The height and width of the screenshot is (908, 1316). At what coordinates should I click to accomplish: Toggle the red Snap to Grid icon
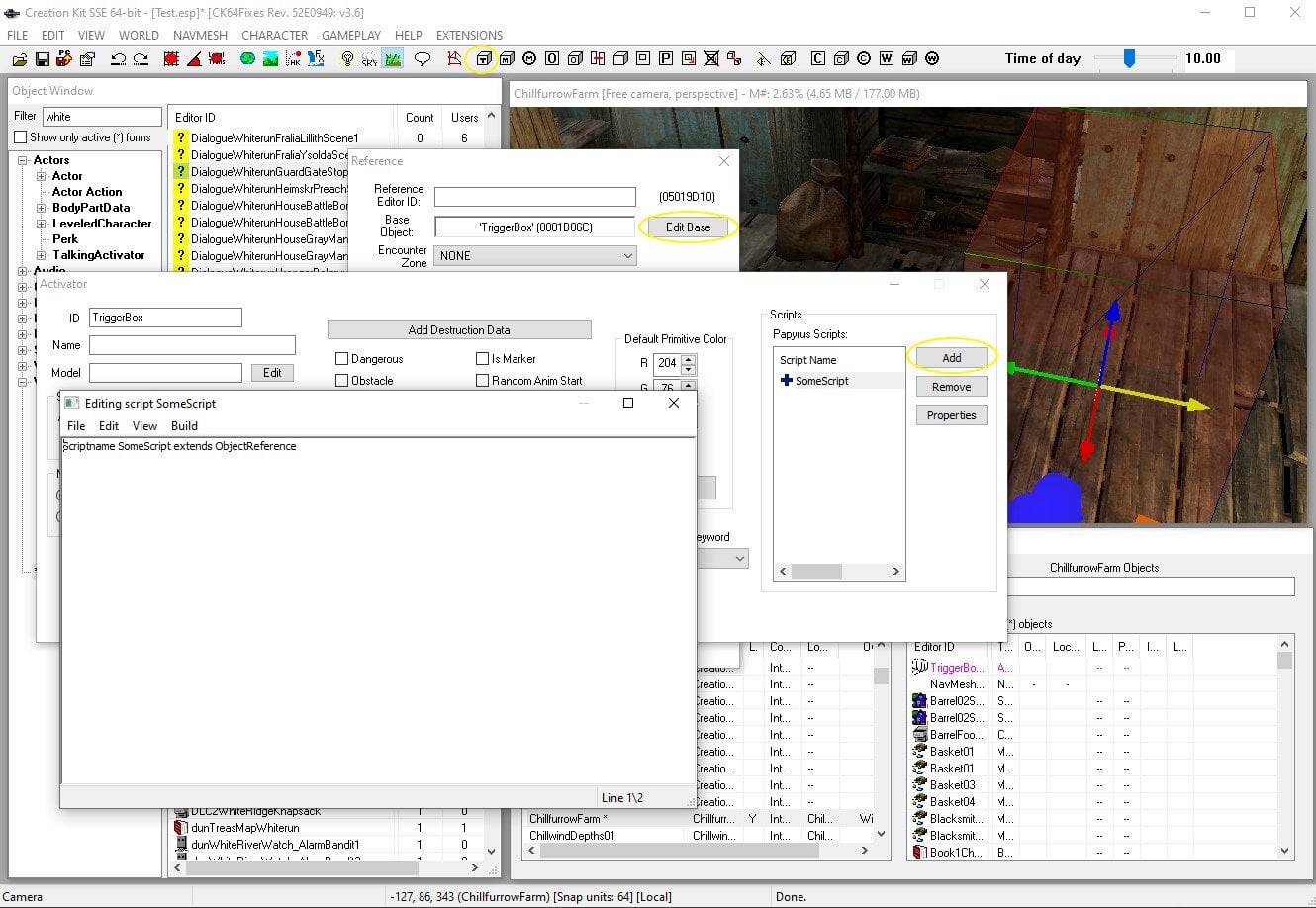pyautogui.click(x=171, y=59)
